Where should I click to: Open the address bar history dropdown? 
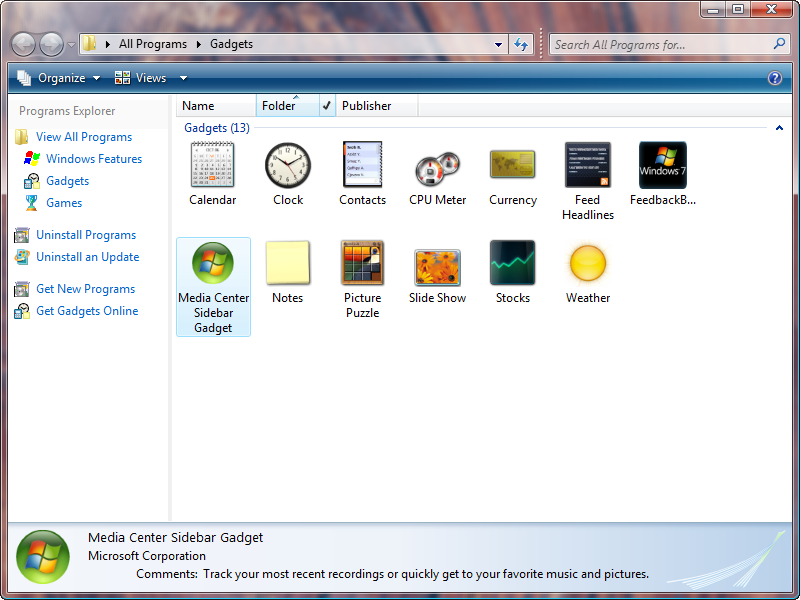[498, 44]
